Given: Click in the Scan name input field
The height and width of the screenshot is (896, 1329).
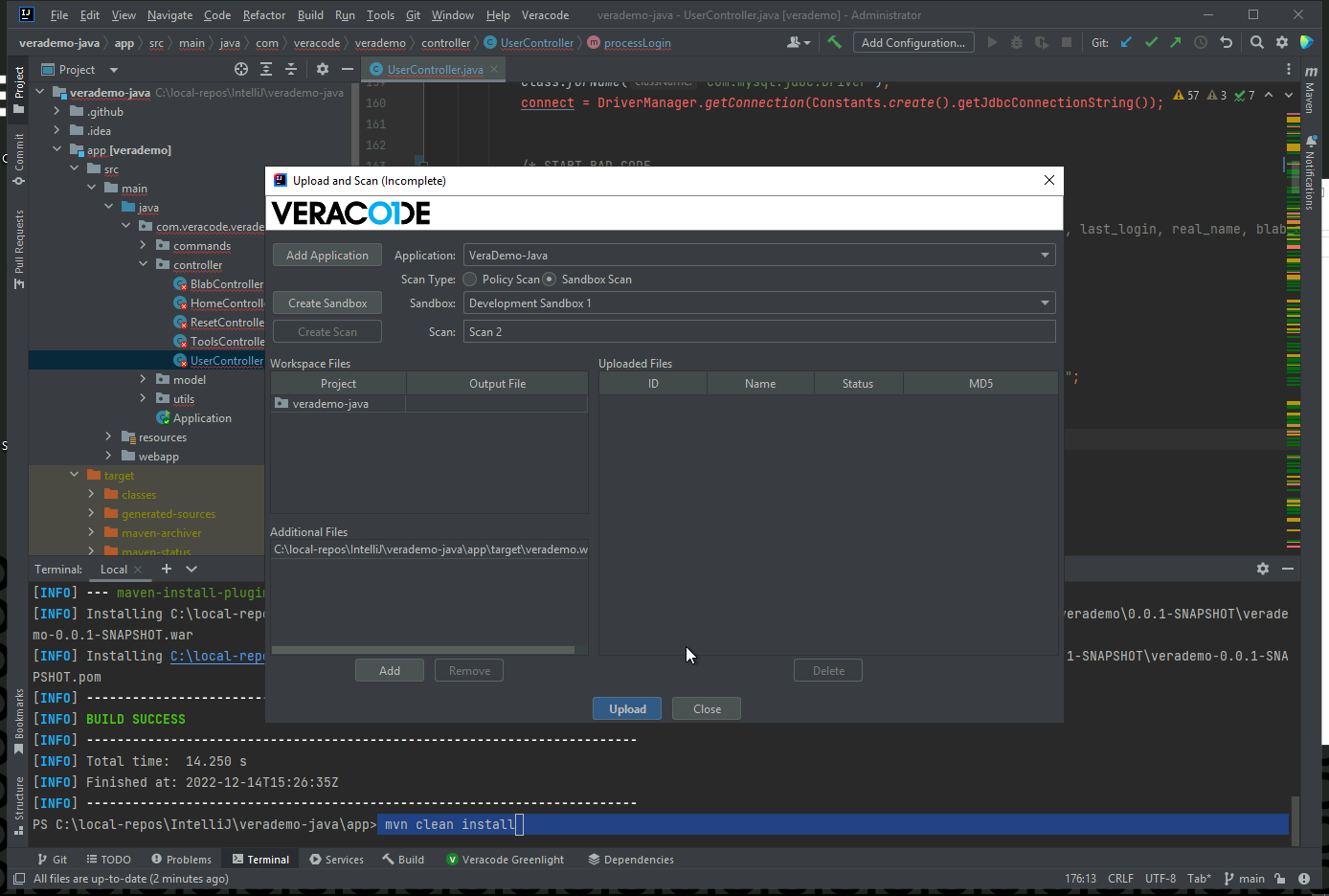Looking at the screenshot, I should (x=759, y=332).
